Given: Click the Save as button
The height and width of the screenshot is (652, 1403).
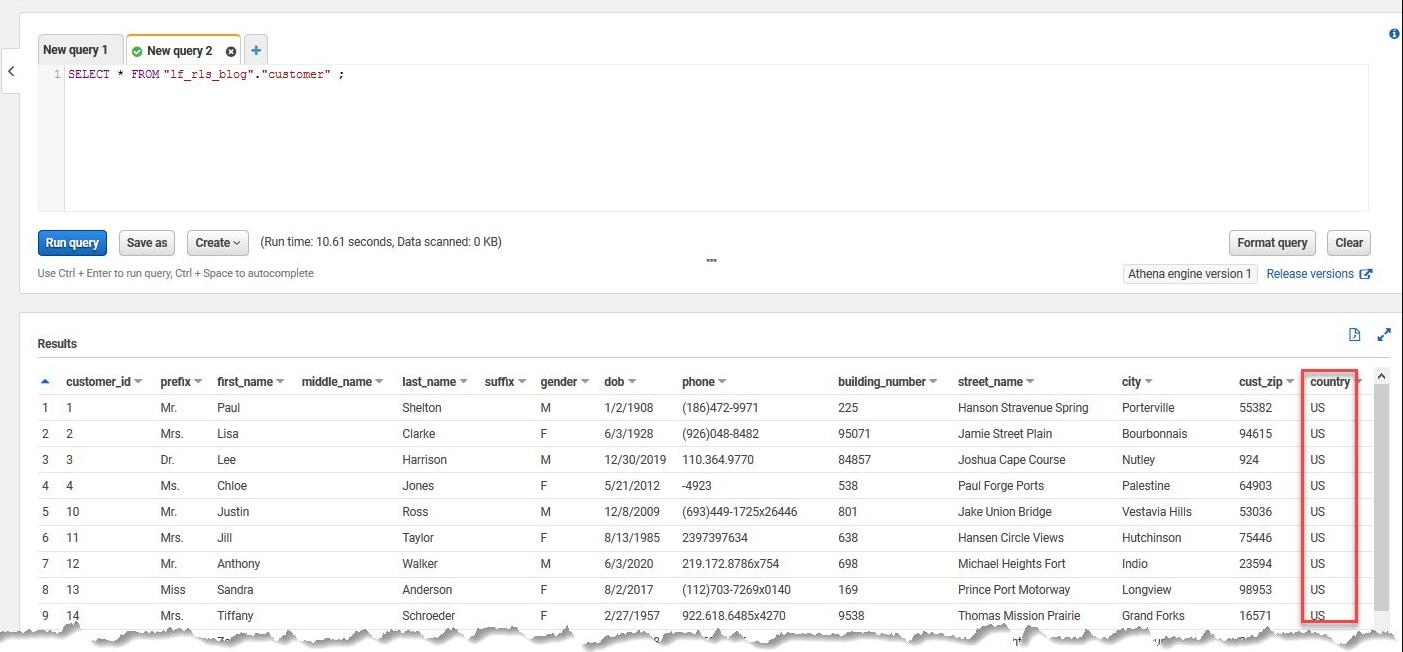Looking at the screenshot, I should (147, 242).
